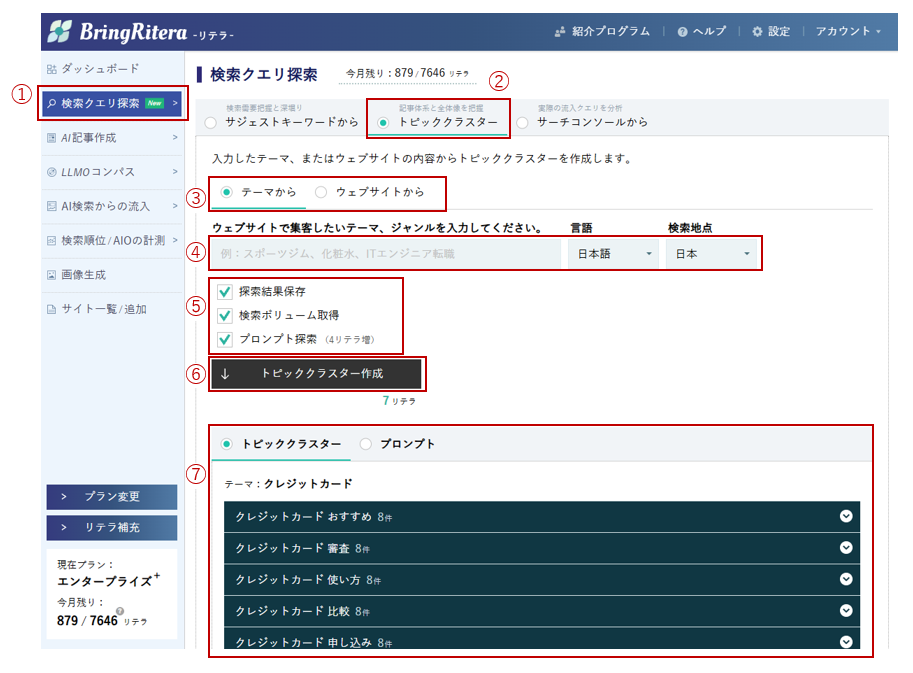Click the dashboard icon in sidebar

(52, 69)
